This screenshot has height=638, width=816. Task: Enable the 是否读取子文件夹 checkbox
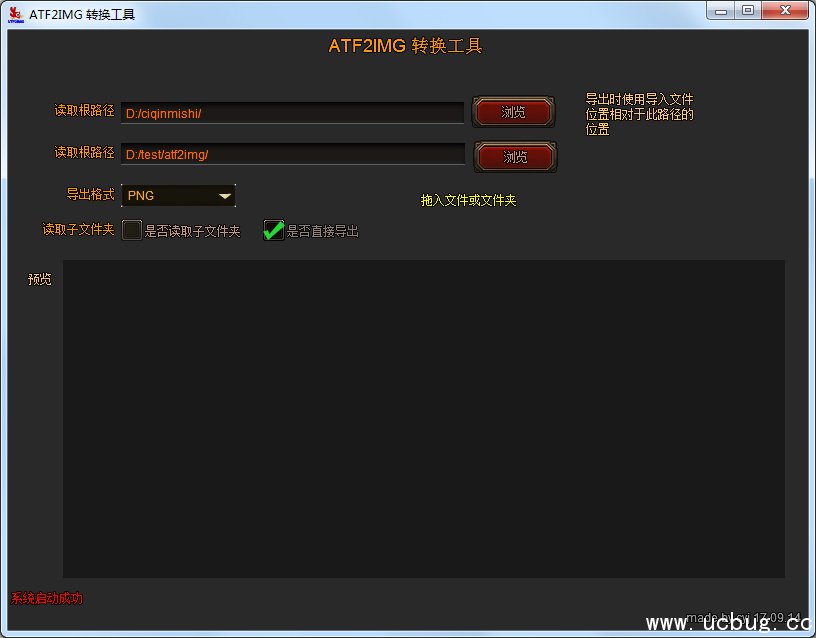coord(132,231)
